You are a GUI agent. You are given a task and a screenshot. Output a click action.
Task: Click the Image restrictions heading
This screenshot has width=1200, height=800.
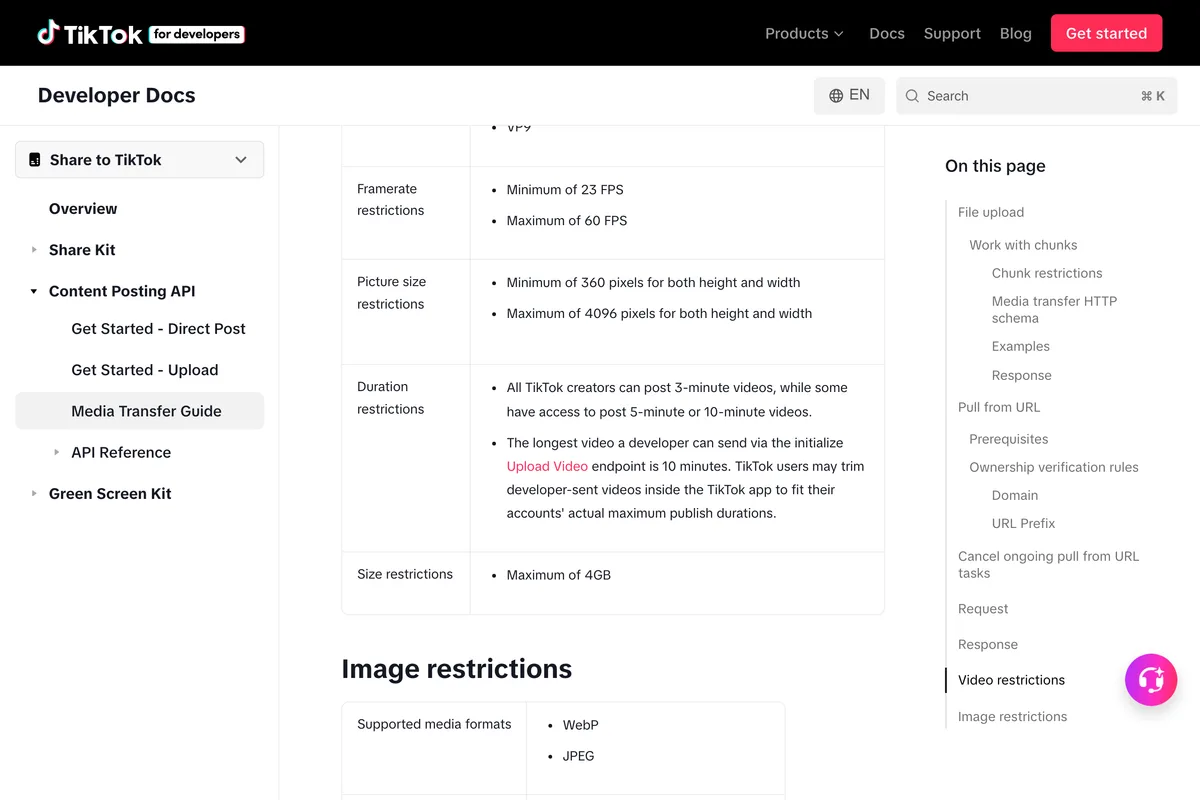[x=457, y=669]
